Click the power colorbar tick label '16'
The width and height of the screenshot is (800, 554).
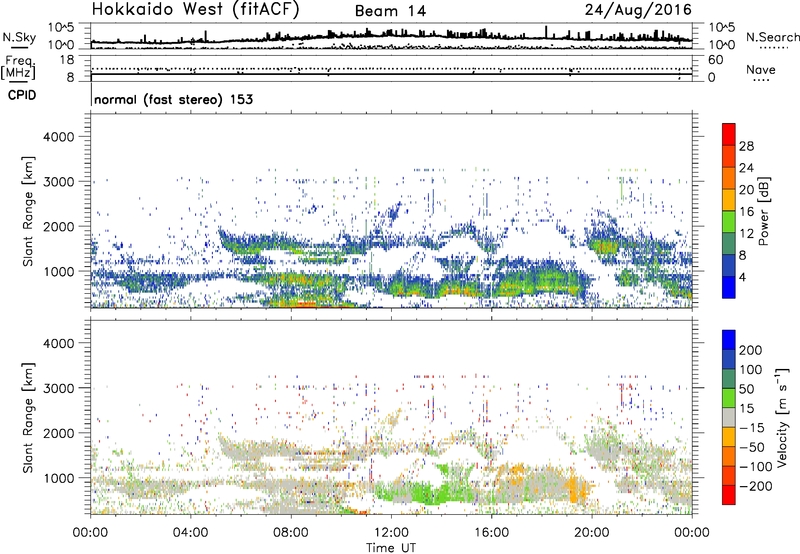(x=746, y=212)
